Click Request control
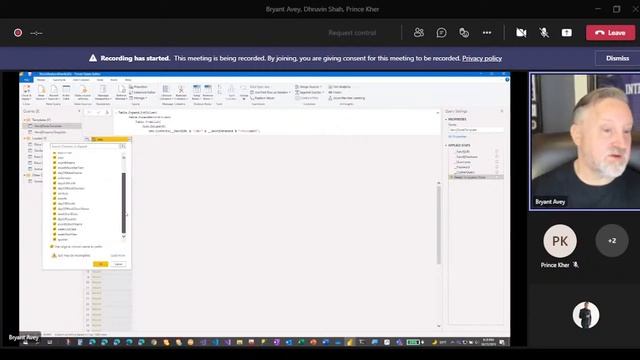The width and height of the screenshot is (640, 360). (x=352, y=33)
